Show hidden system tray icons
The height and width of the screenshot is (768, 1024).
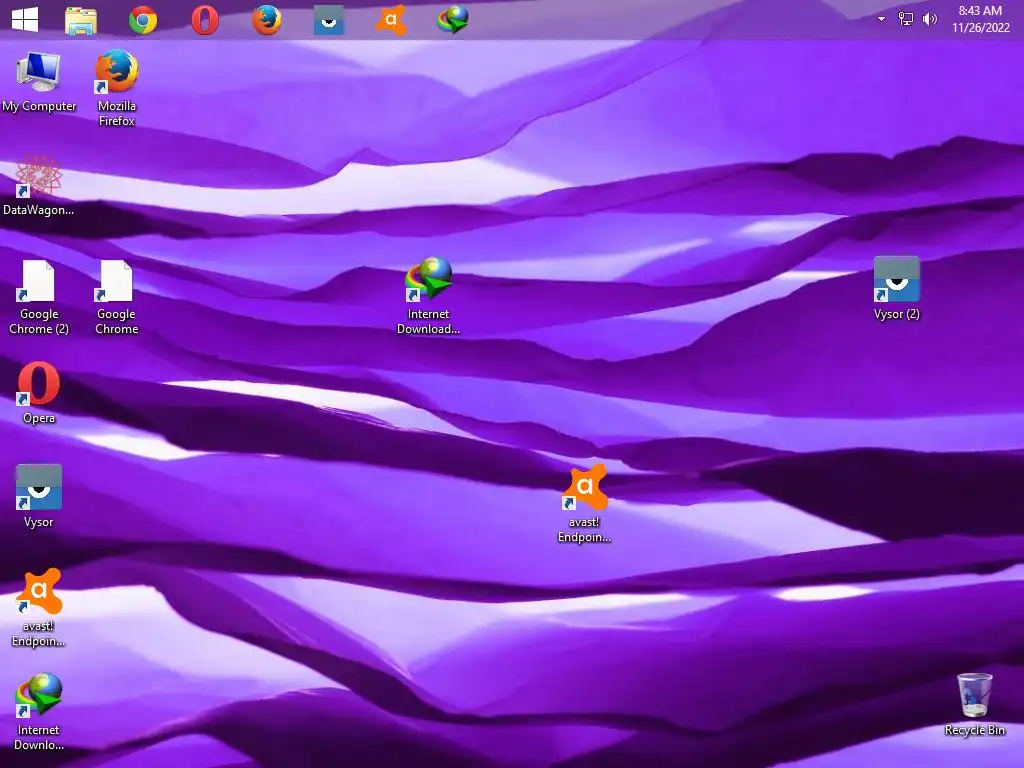pos(881,19)
